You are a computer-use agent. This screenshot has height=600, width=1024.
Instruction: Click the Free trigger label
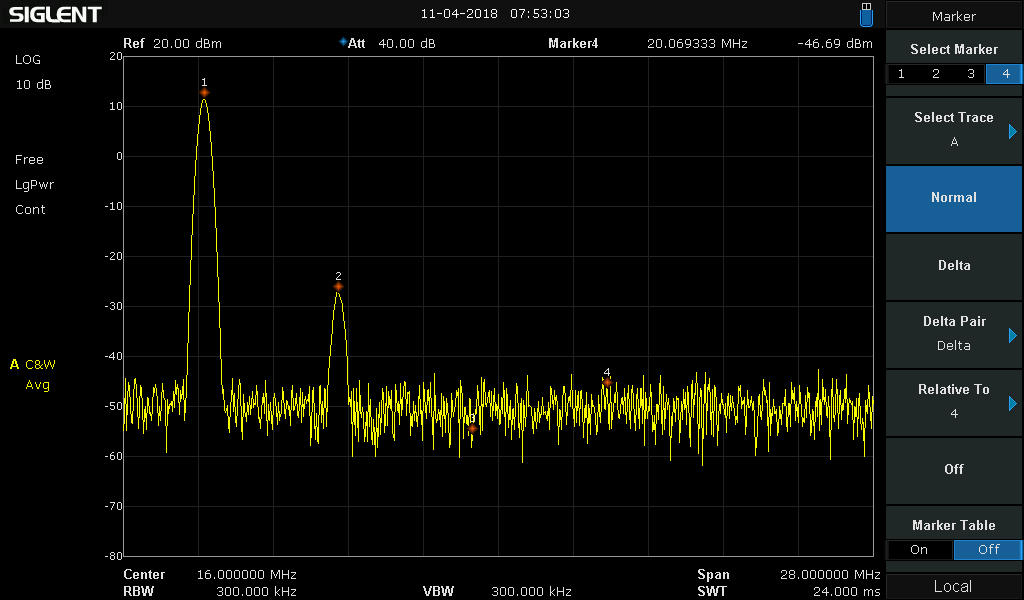pos(29,160)
